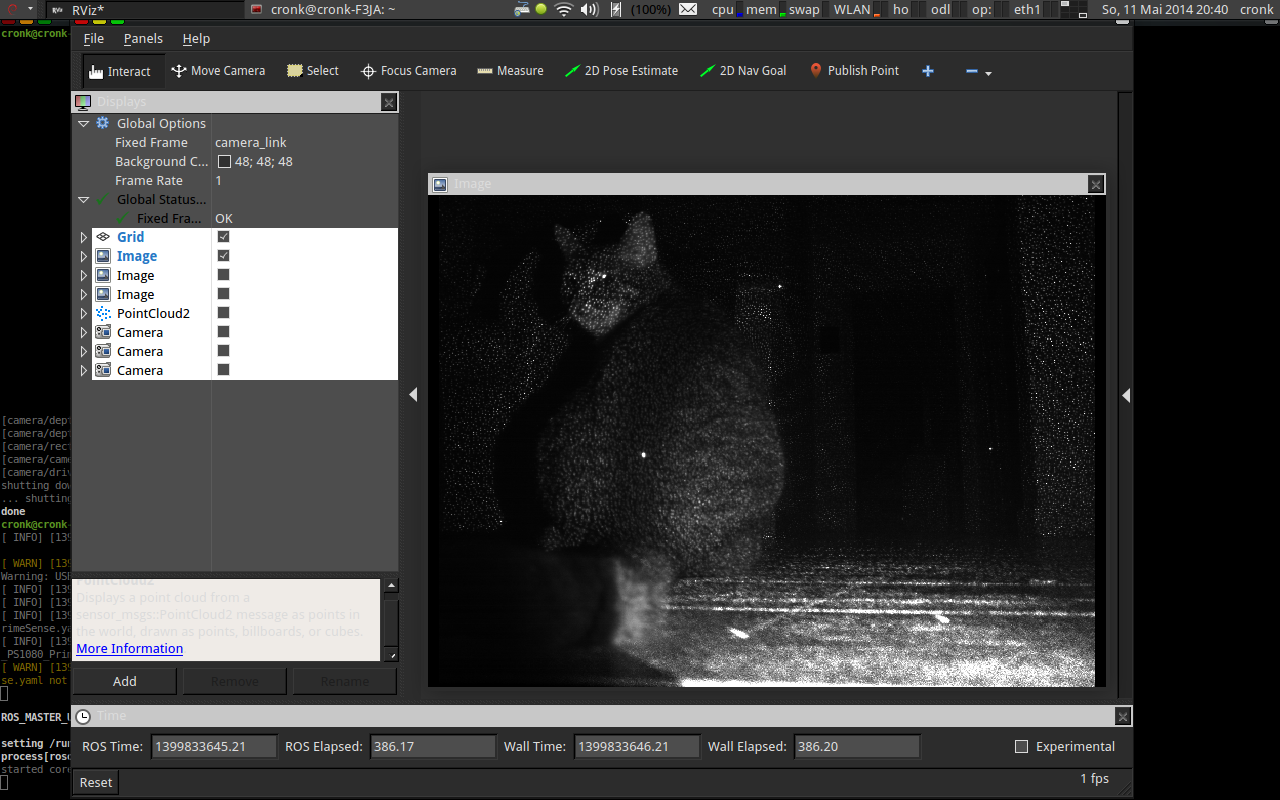Click the camera_link Fixed Frame value
Image resolution: width=1280 pixels, height=800 pixels.
click(251, 142)
